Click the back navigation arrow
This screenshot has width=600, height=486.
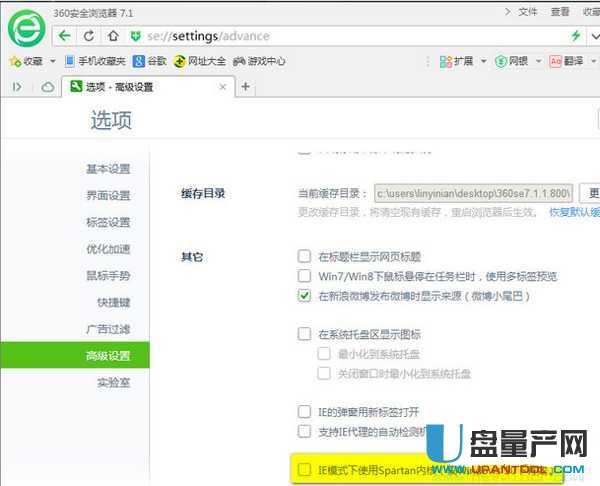point(65,35)
